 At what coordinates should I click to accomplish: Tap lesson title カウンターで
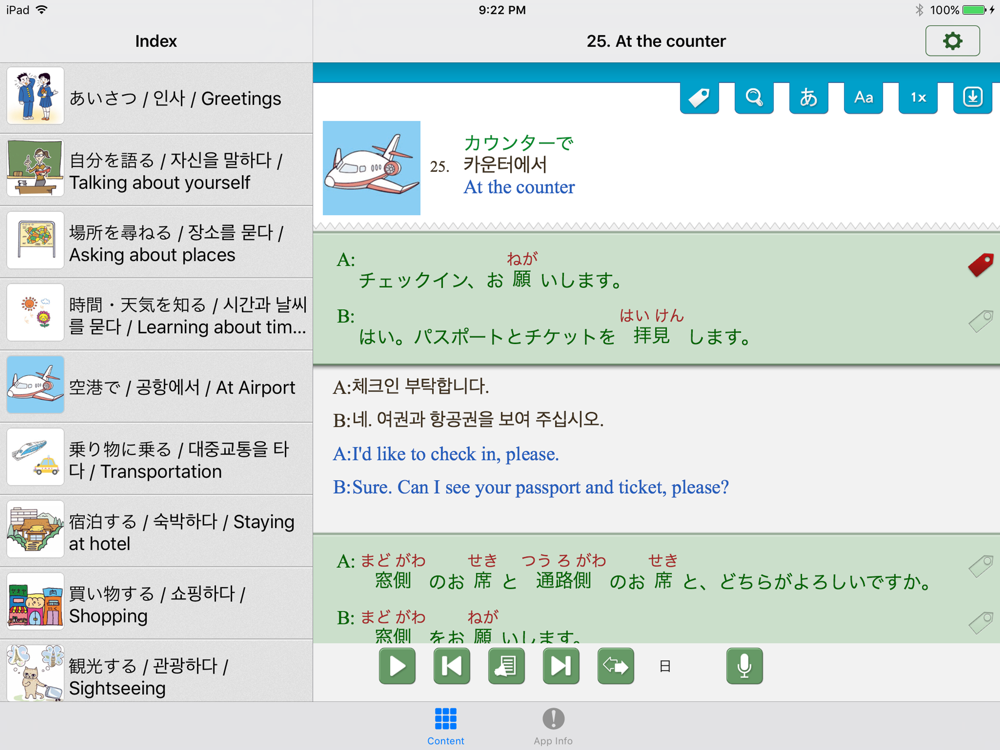518,142
